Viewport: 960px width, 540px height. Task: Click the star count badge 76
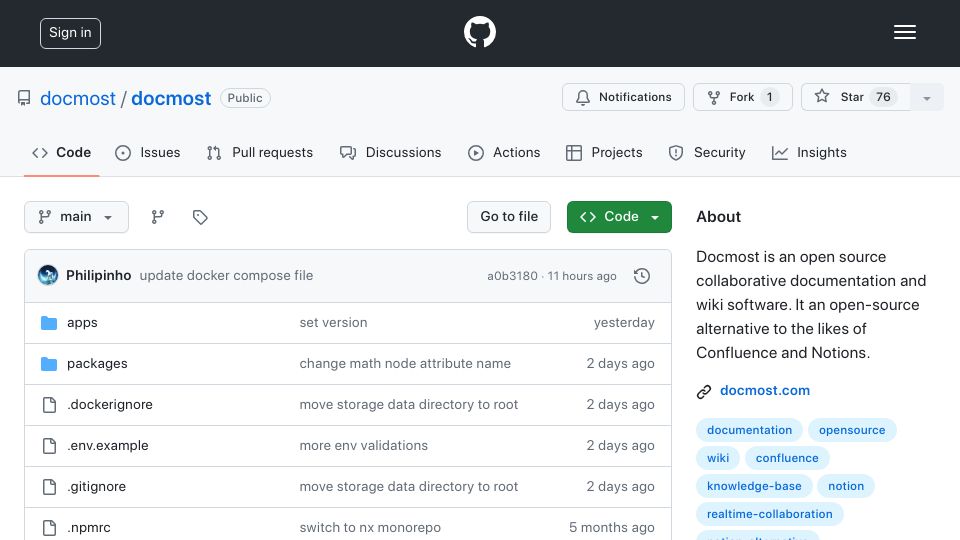pyautogui.click(x=883, y=97)
